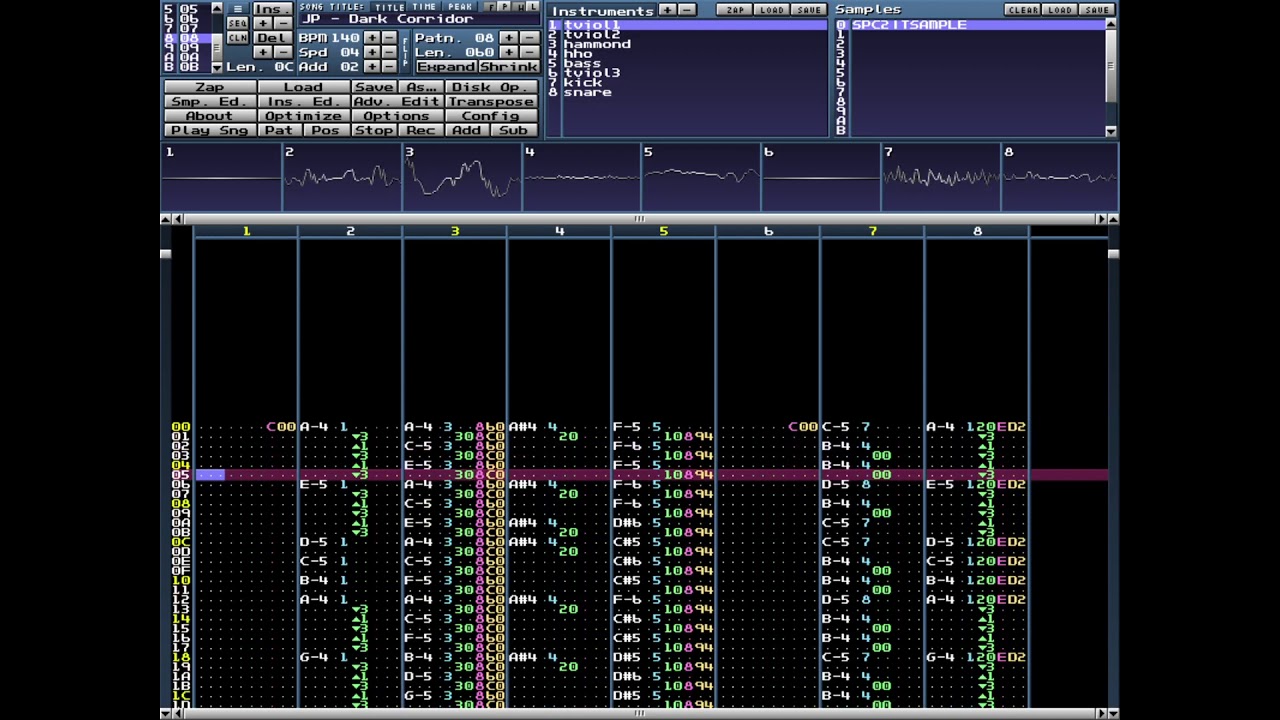Toggle the P button beside the song title
The width and height of the screenshot is (1280, 720).
(504, 7)
